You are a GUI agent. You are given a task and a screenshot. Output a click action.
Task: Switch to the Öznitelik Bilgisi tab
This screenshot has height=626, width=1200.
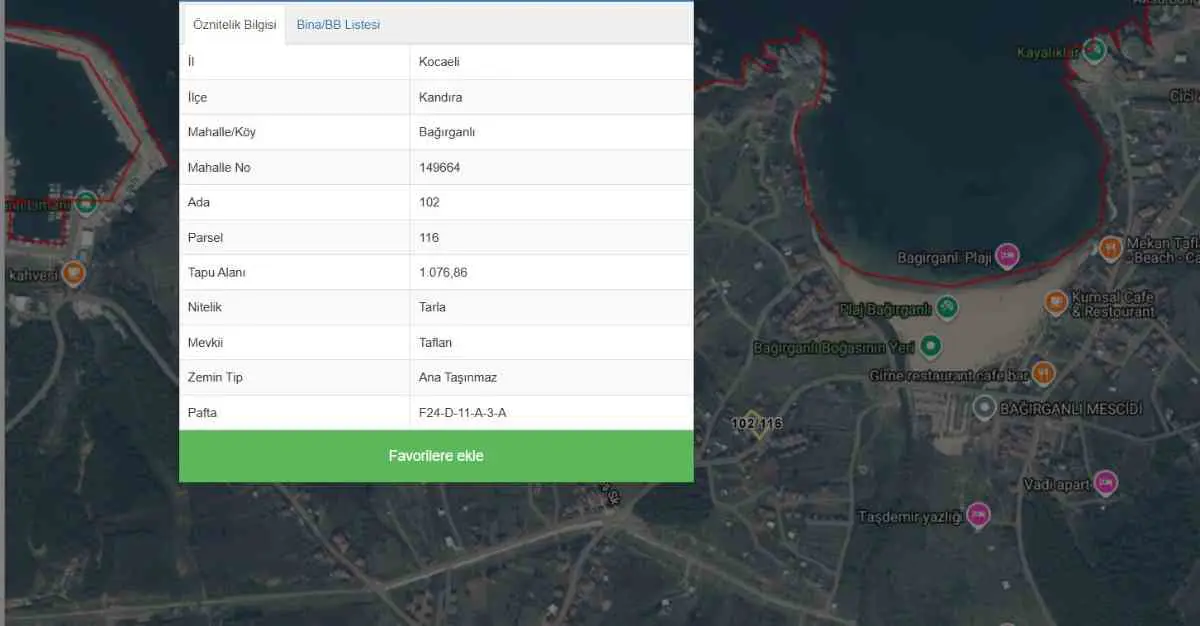(234, 25)
